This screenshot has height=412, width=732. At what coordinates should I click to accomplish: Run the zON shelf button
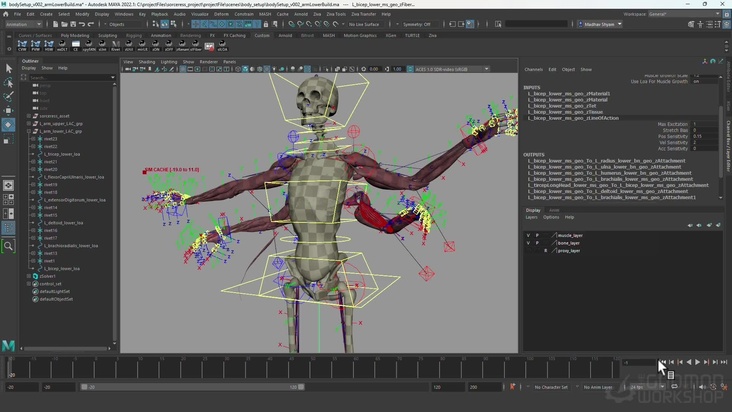155,46
